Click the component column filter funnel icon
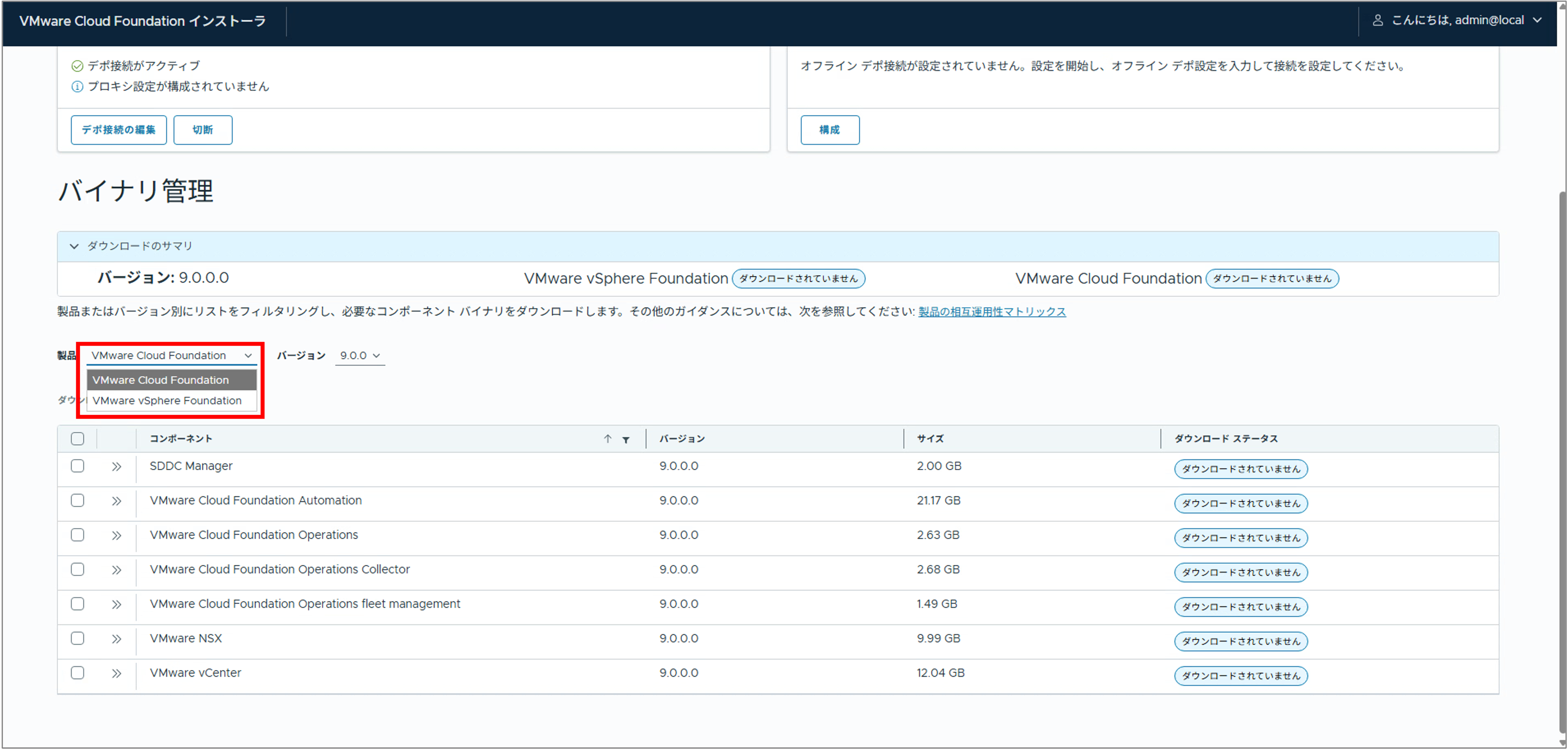1568x749 pixels. [626, 439]
